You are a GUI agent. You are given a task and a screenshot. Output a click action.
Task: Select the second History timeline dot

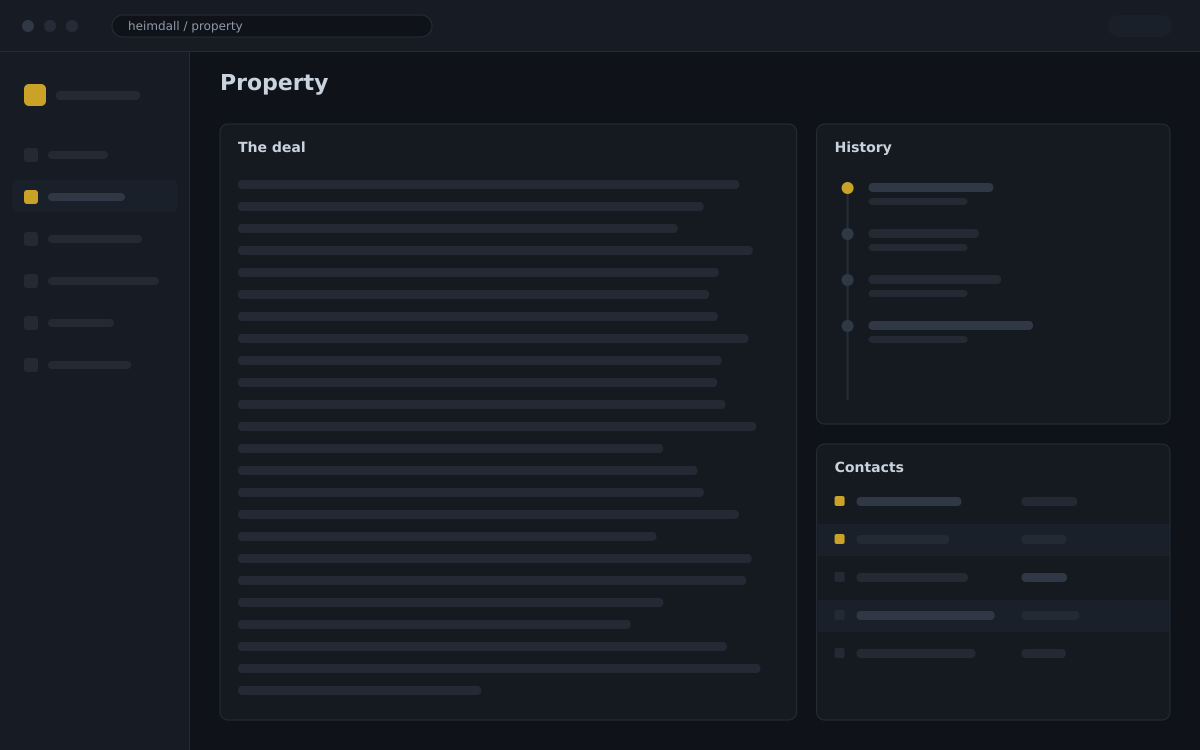(847, 234)
